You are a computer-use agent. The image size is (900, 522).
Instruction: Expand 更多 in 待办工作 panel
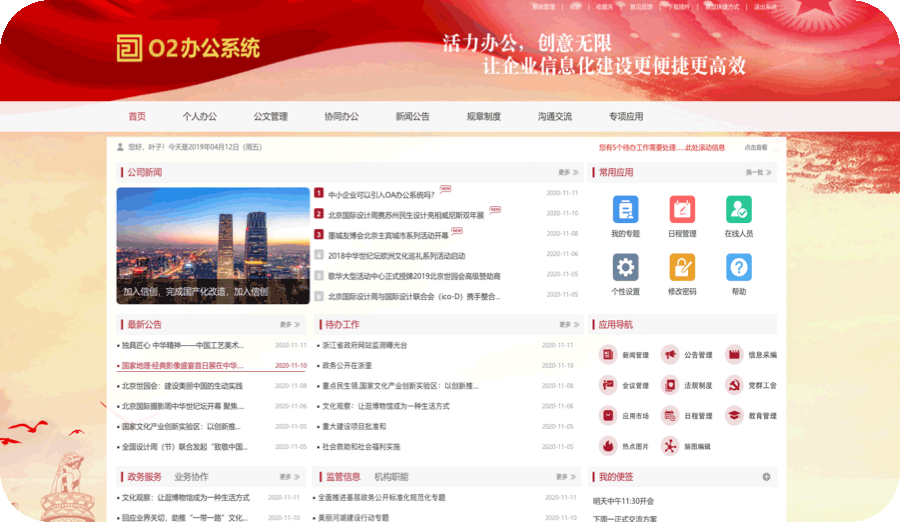(569, 324)
